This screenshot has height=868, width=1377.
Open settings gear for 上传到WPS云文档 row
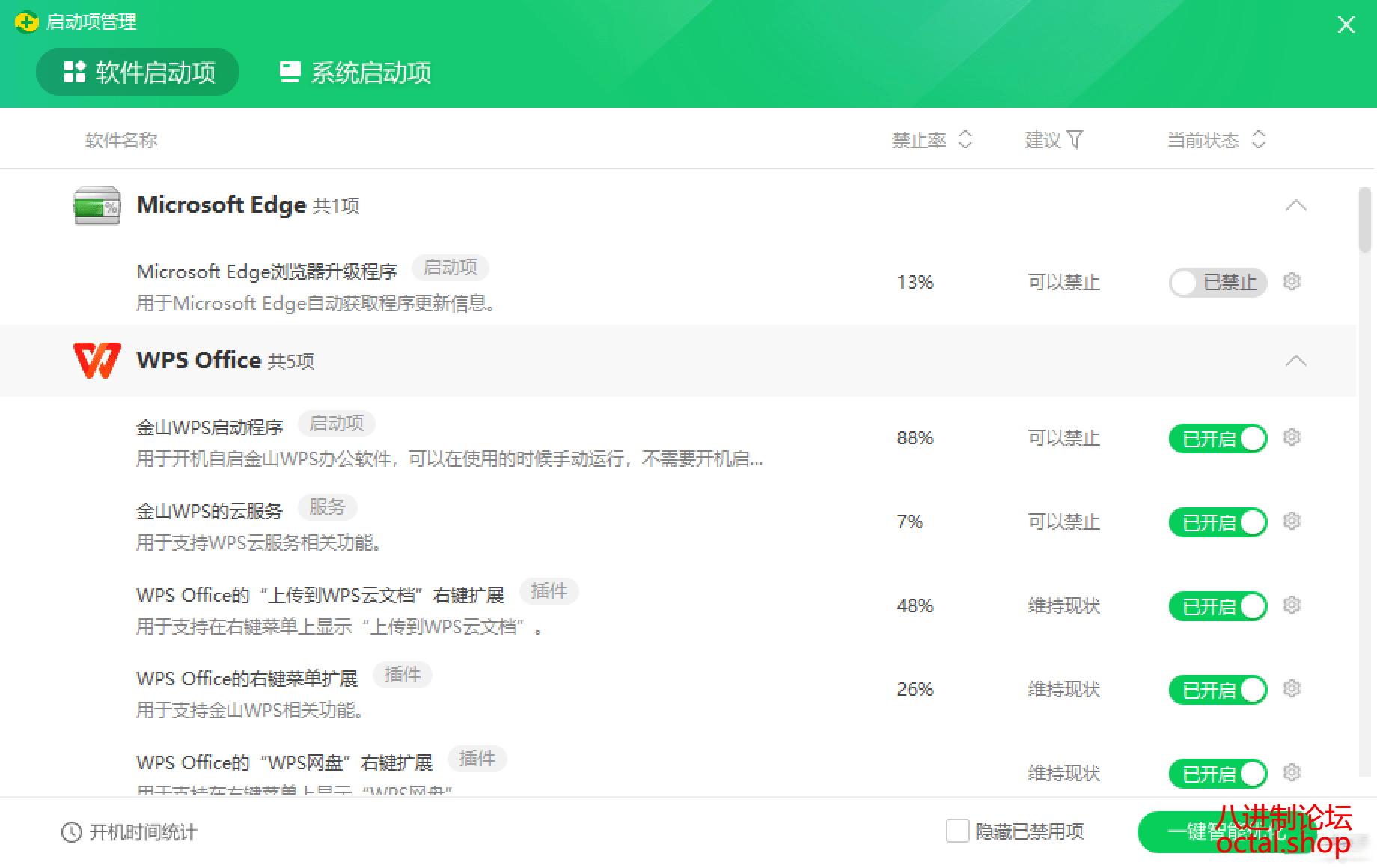(x=1292, y=605)
